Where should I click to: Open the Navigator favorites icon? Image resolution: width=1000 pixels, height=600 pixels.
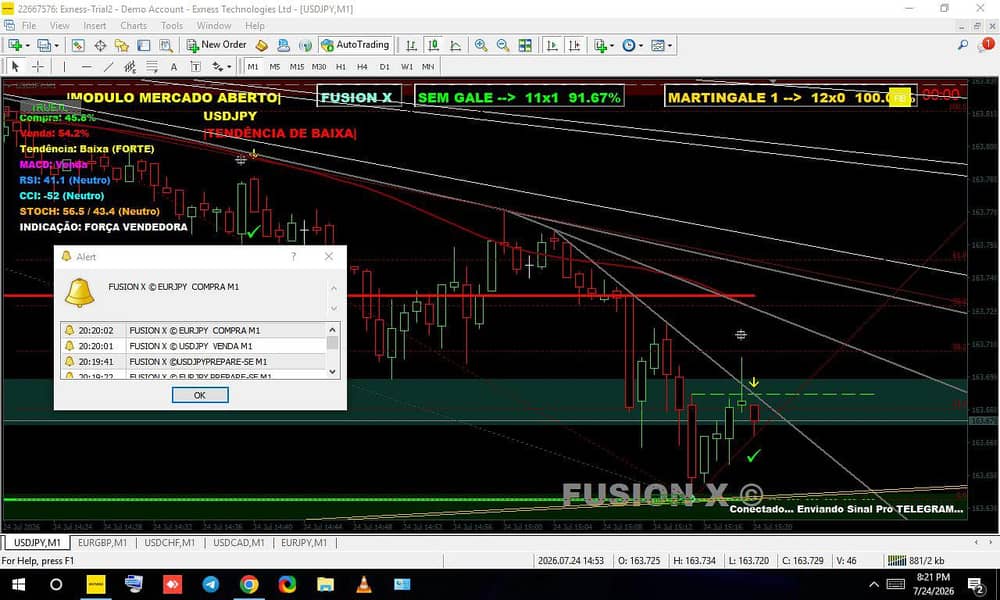pyautogui.click(x=122, y=45)
